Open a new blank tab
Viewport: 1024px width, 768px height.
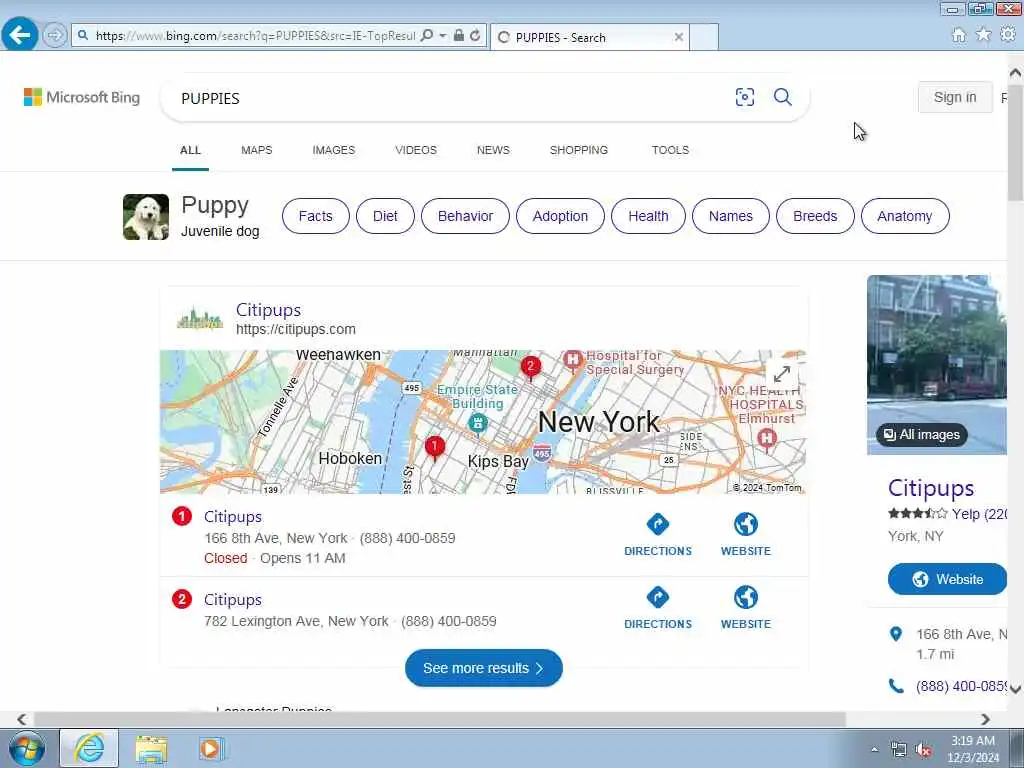(x=703, y=37)
